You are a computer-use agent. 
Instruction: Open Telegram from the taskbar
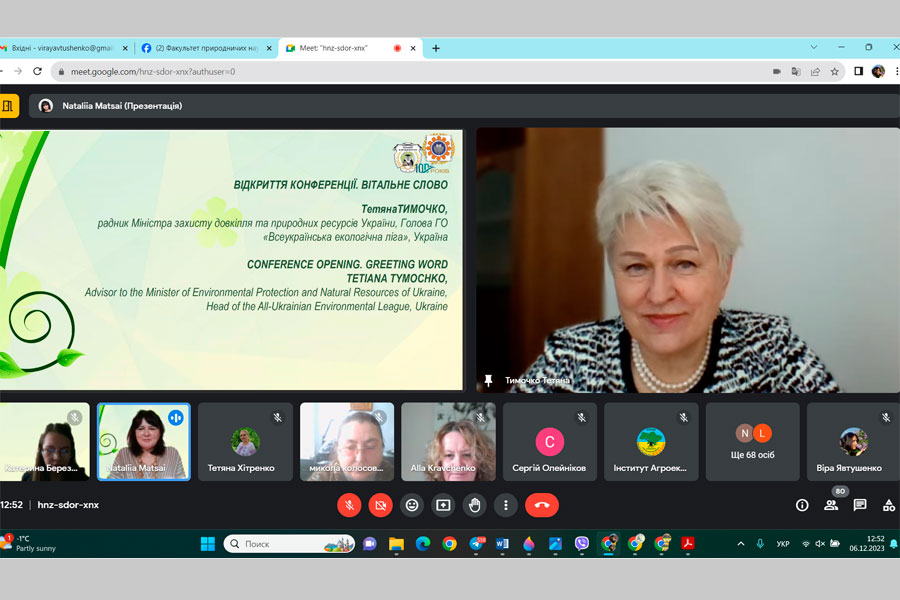[x=476, y=544]
